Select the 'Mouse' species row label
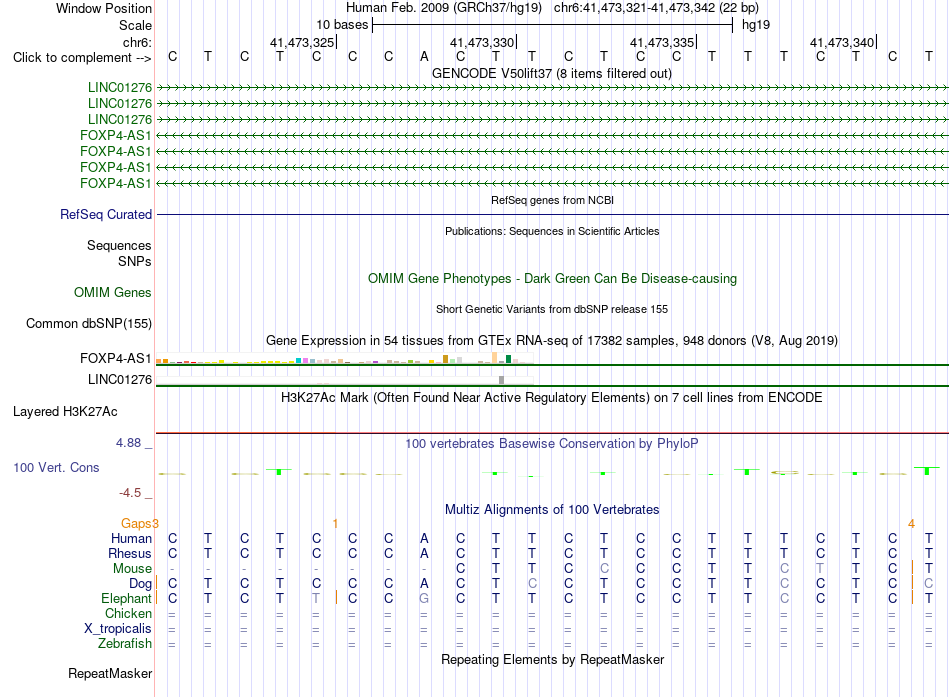Image resolution: width=950 pixels, height=697 pixels. [132, 569]
